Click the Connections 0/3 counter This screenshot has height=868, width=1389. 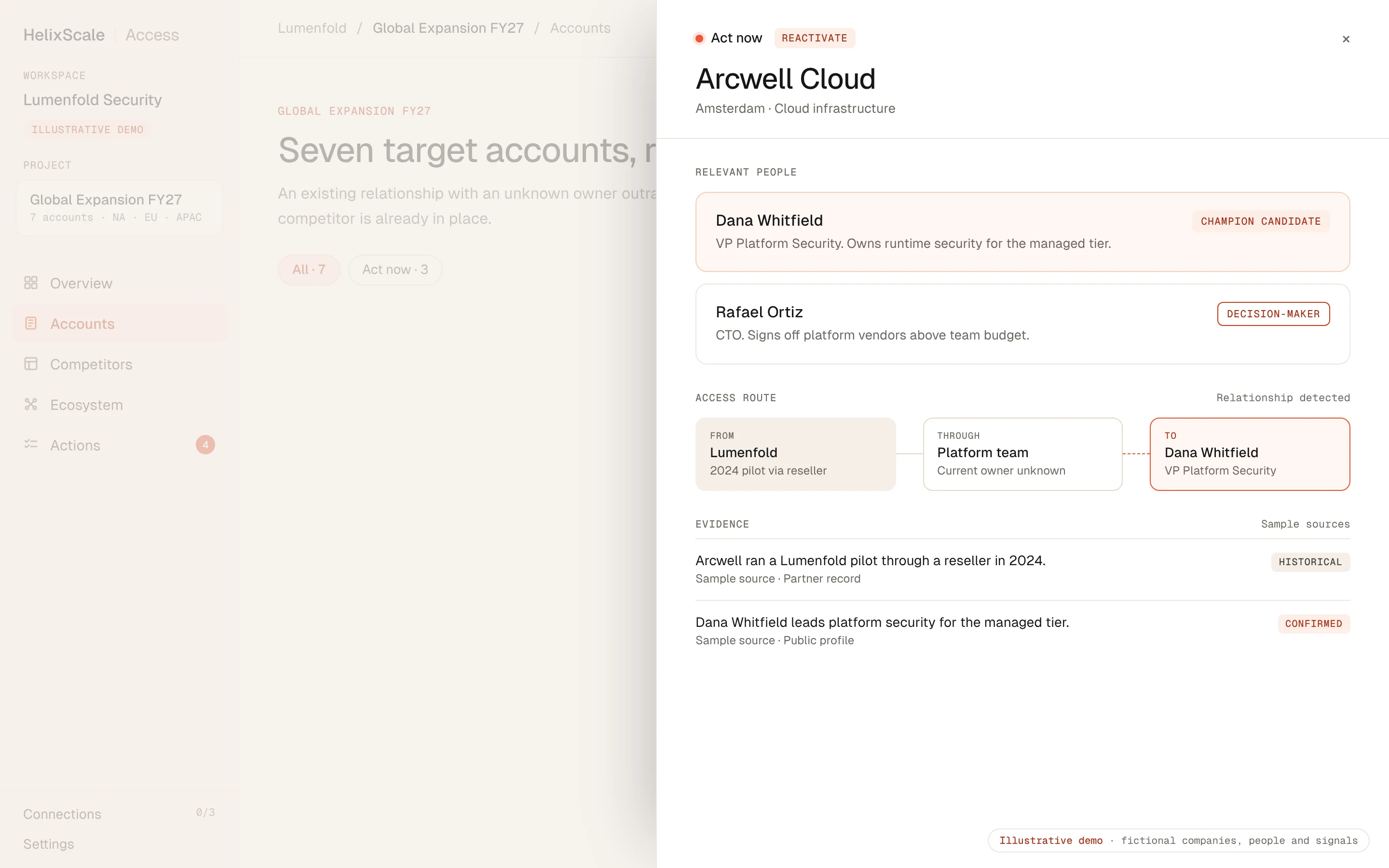[205, 813]
